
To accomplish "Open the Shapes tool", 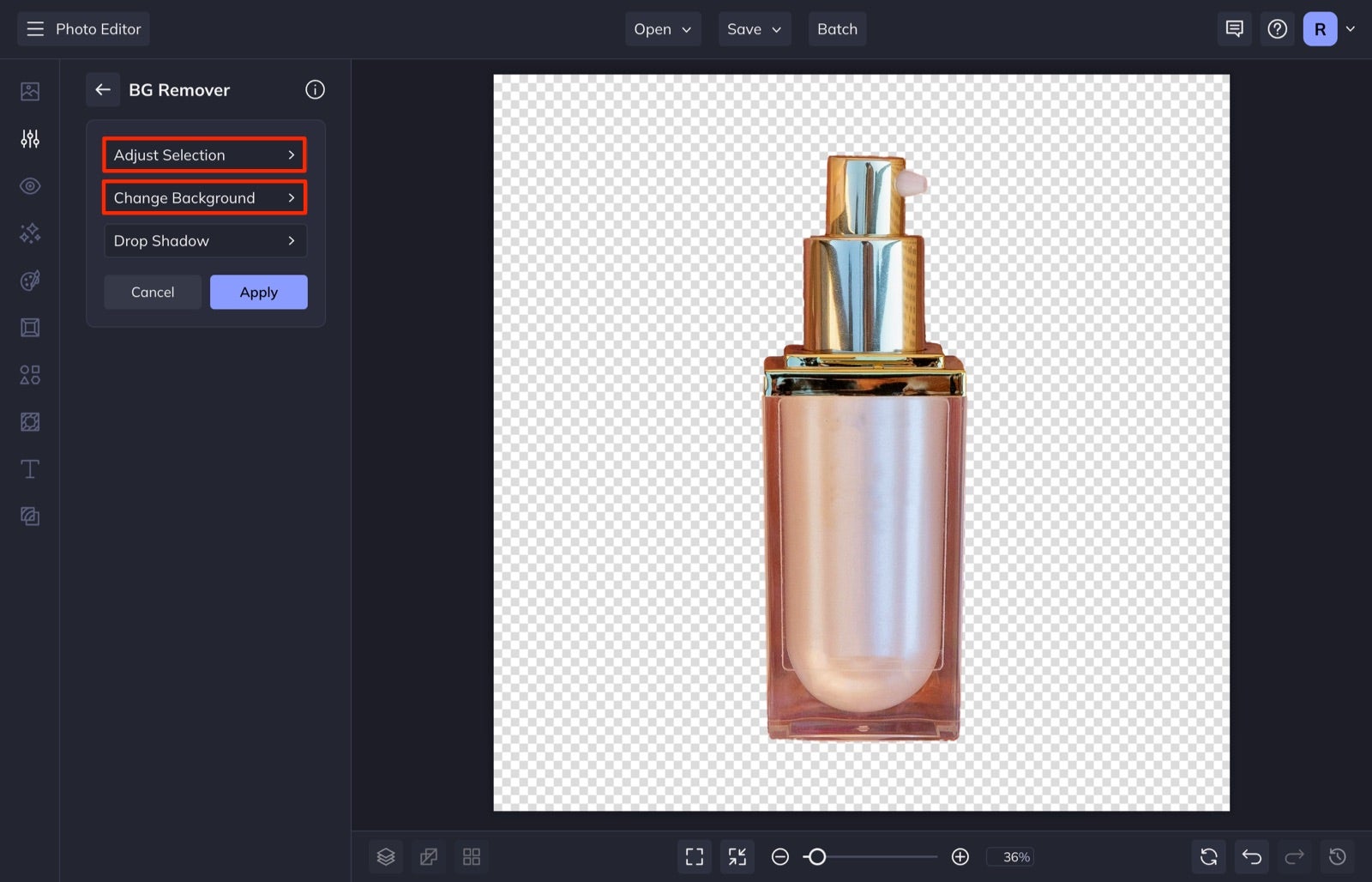I will [x=30, y=374].
